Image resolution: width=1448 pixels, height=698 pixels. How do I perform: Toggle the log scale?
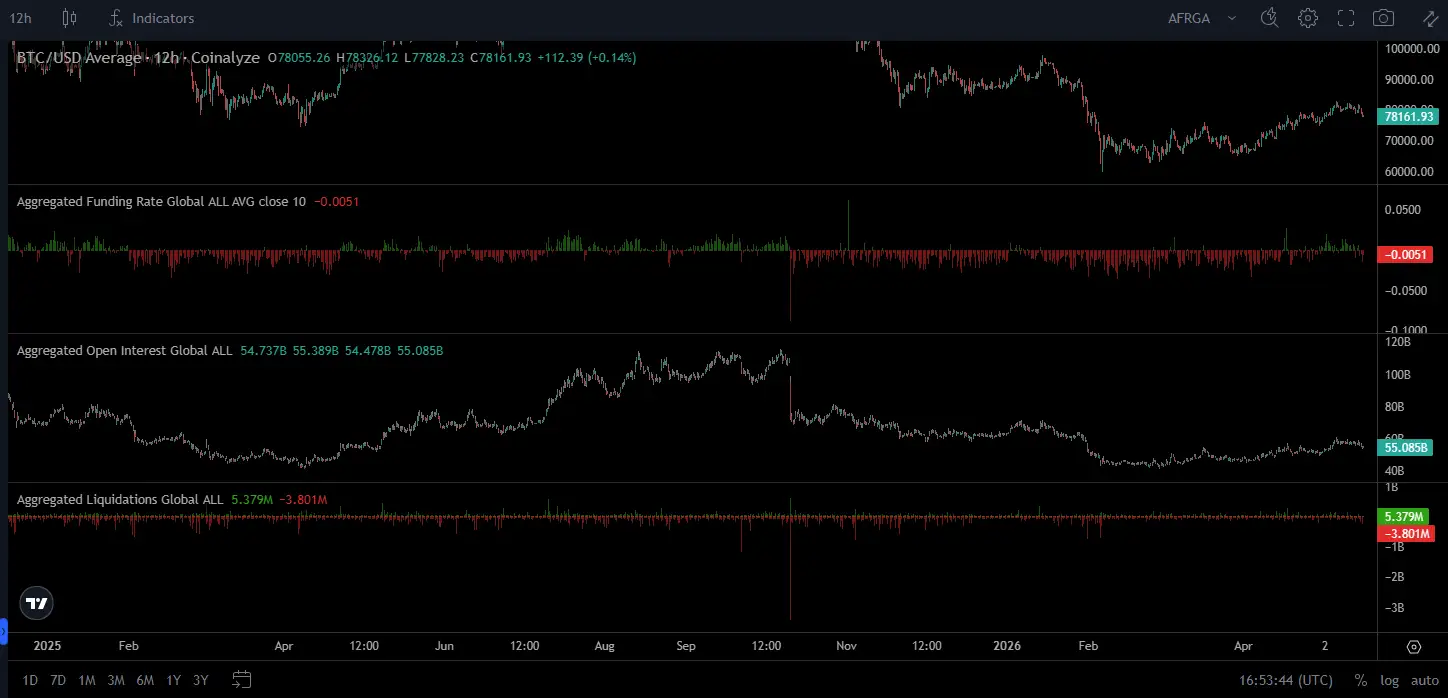pos(1389,680)
